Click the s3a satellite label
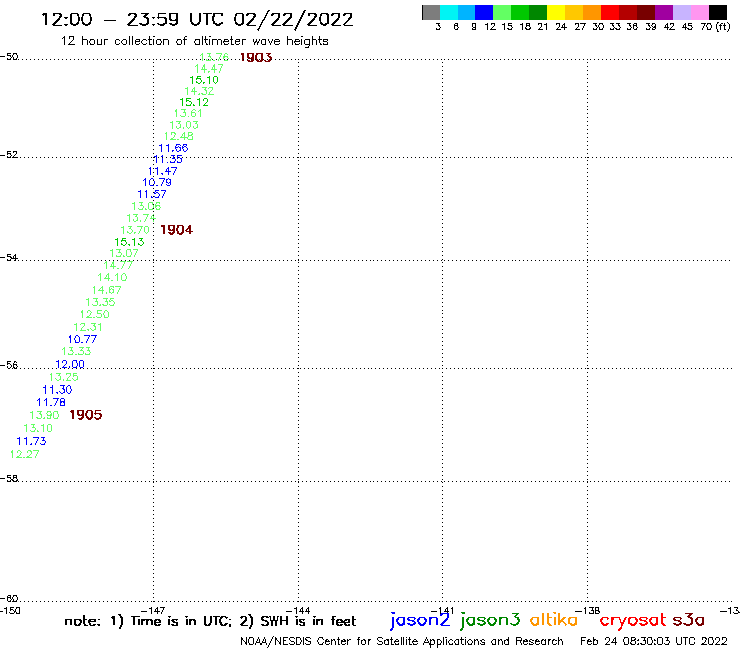Viewport: 740px width, 650px height. click(689, 620)
